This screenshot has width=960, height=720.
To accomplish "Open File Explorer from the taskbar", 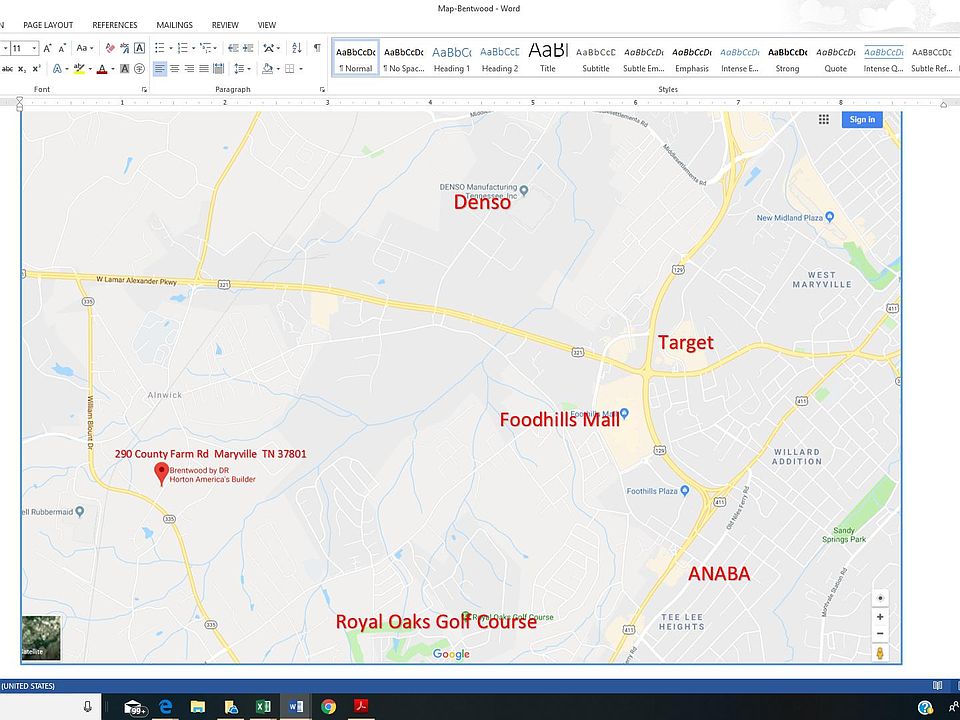I will (x=198, y=707).
